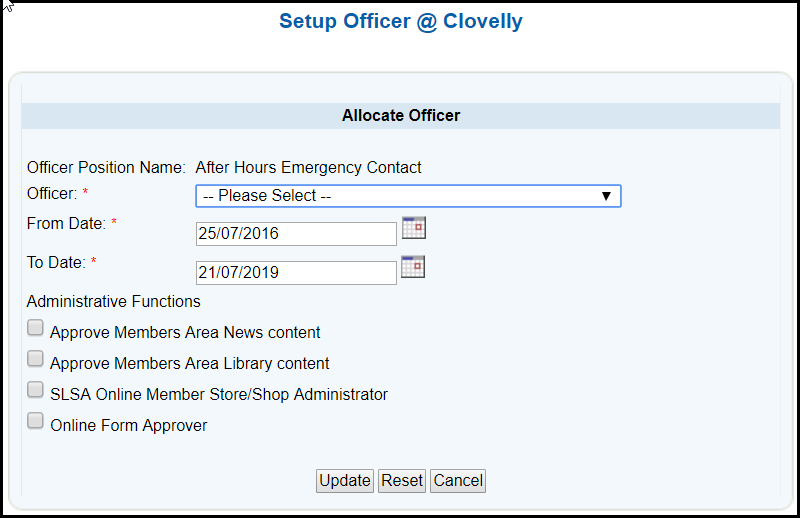This screenshot has height=518, width=800.
Task: Click the Officer dropdown arrow
Action: 606,196
